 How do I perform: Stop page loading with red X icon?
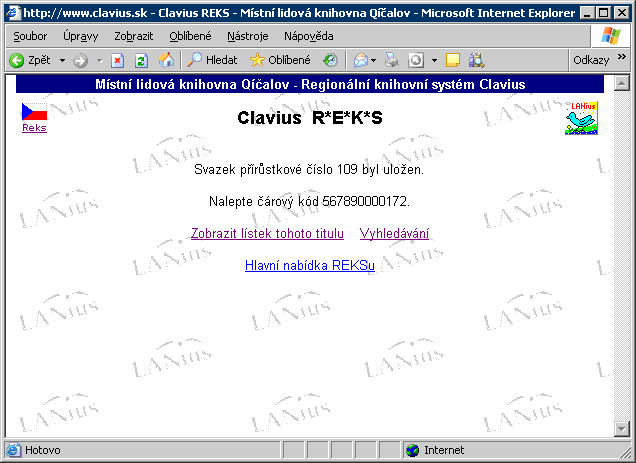click(117, 60)
